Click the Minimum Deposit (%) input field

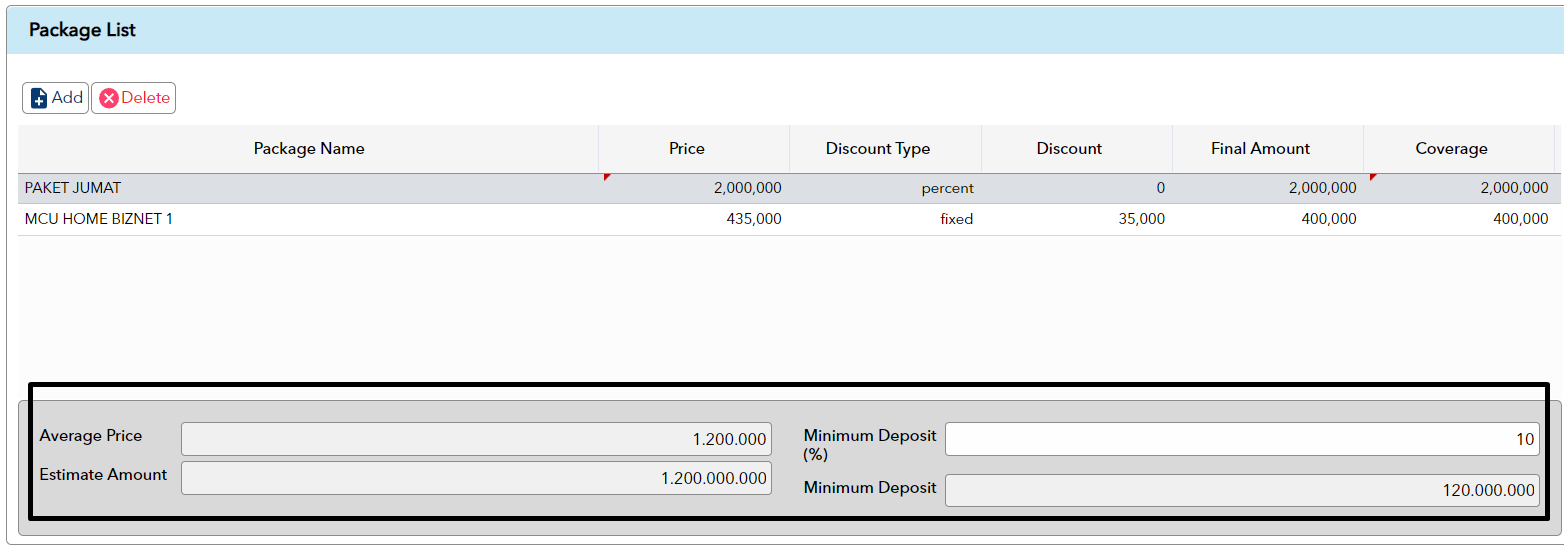(x=1242, y=439)
